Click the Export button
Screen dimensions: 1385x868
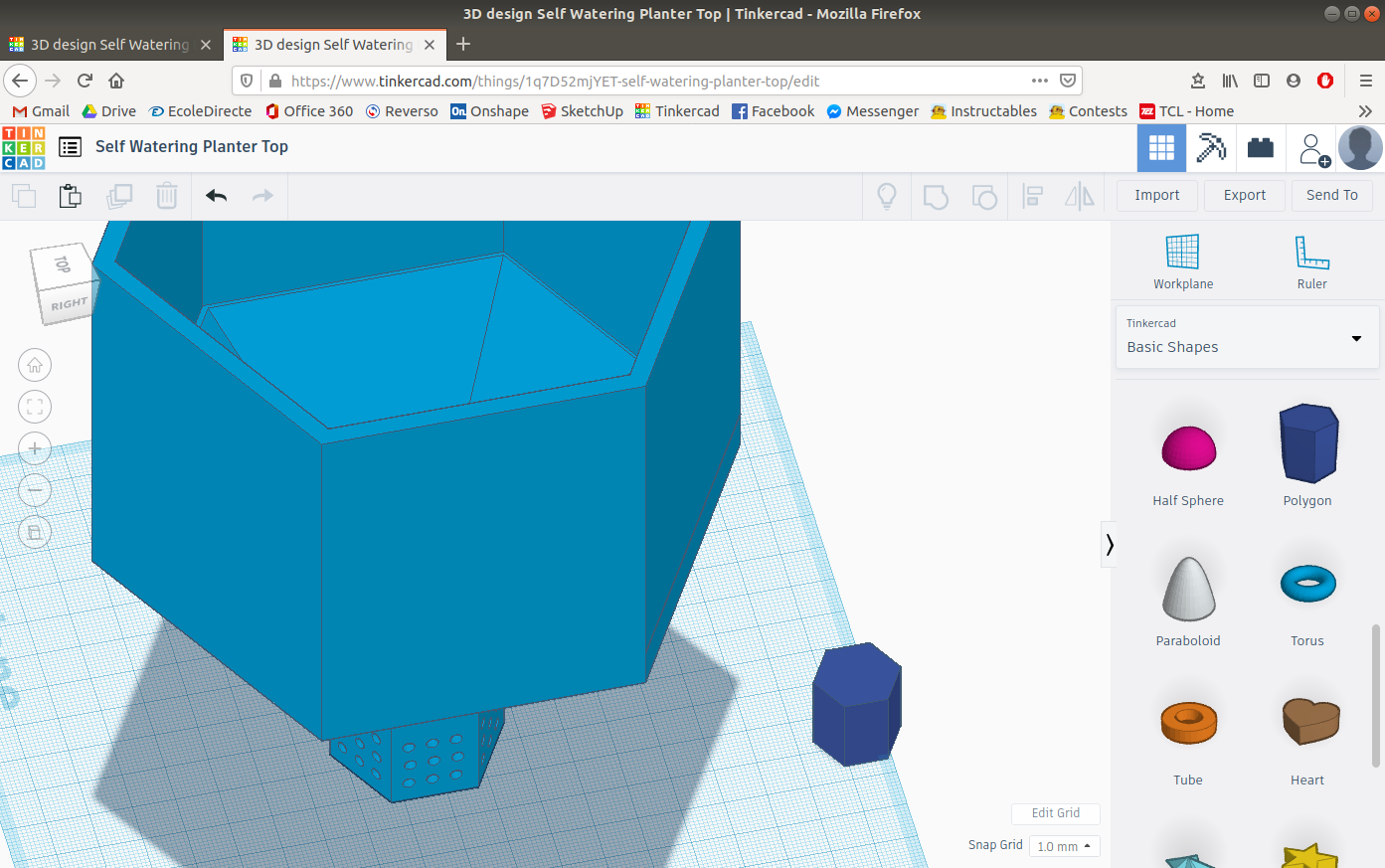pos(1244,195)
